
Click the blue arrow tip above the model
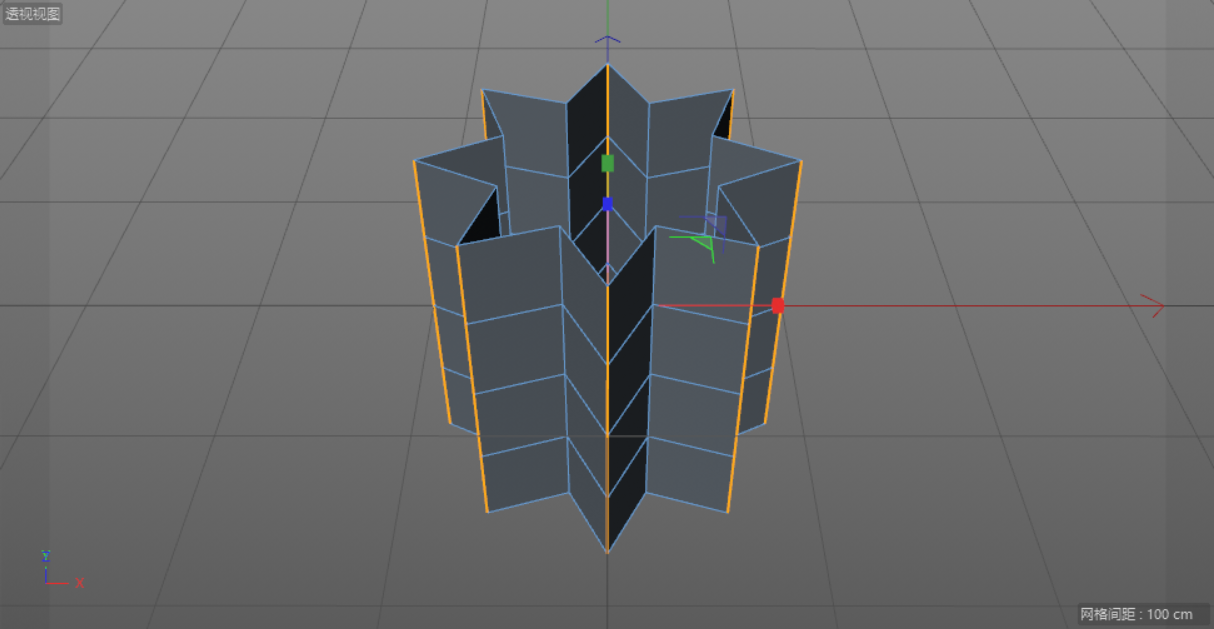point(607,41)
